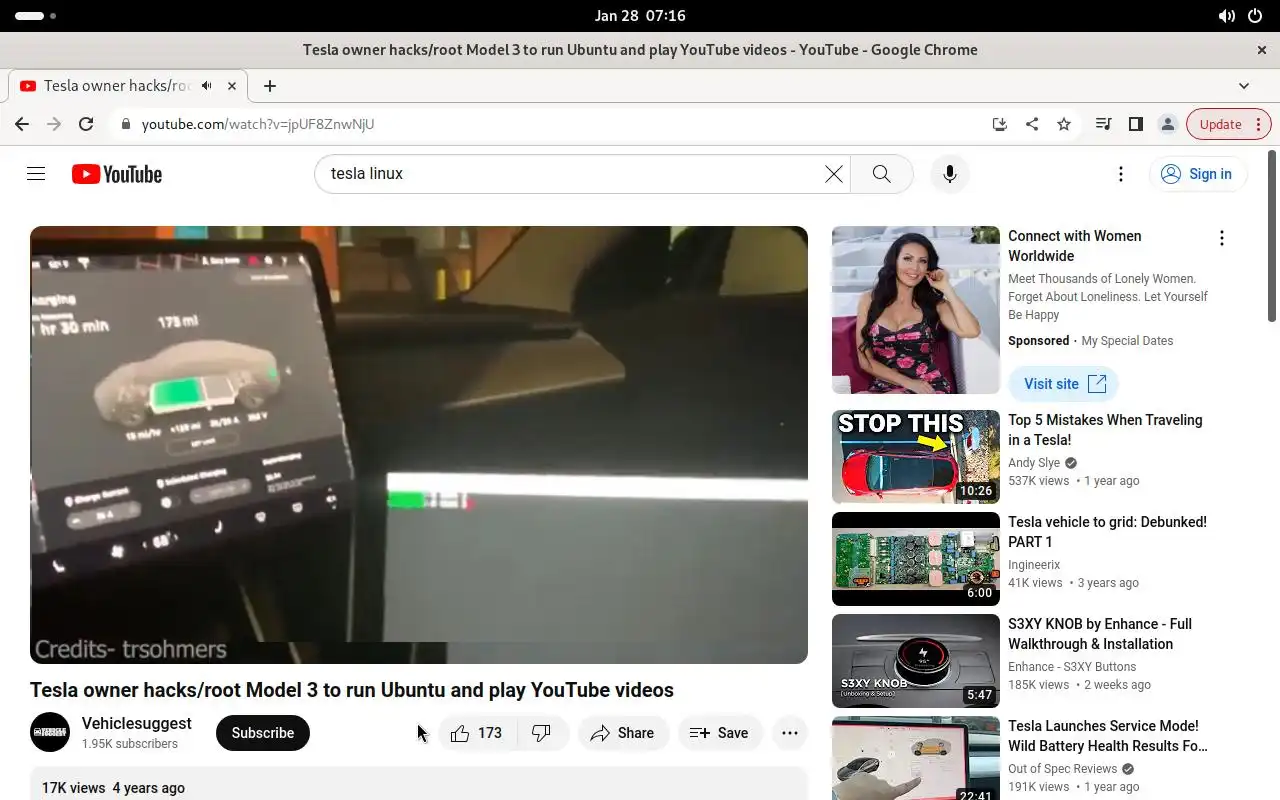Install app icon in address bar
The width and height of the screenshot is (1280, 800).
click(999, 124)
